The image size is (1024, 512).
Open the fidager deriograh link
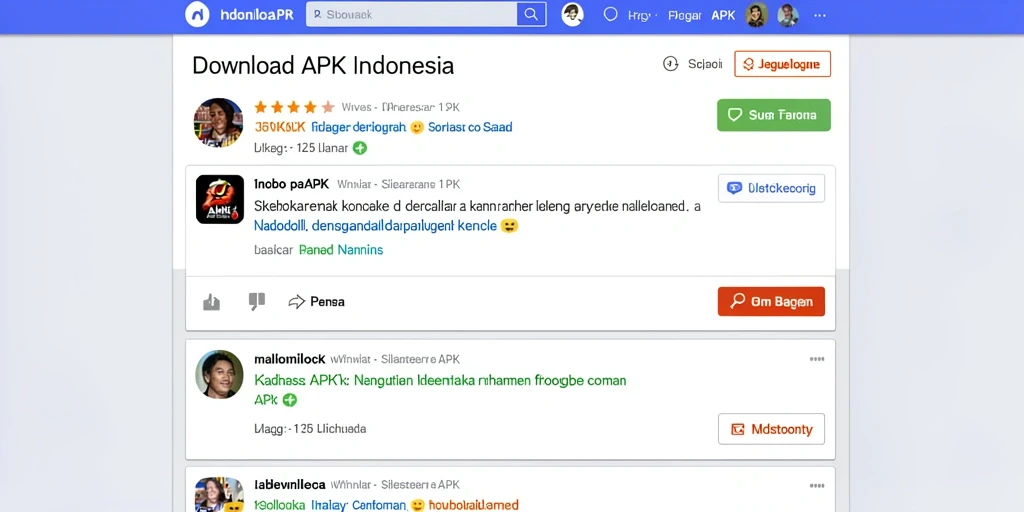(x=359, y=127)
